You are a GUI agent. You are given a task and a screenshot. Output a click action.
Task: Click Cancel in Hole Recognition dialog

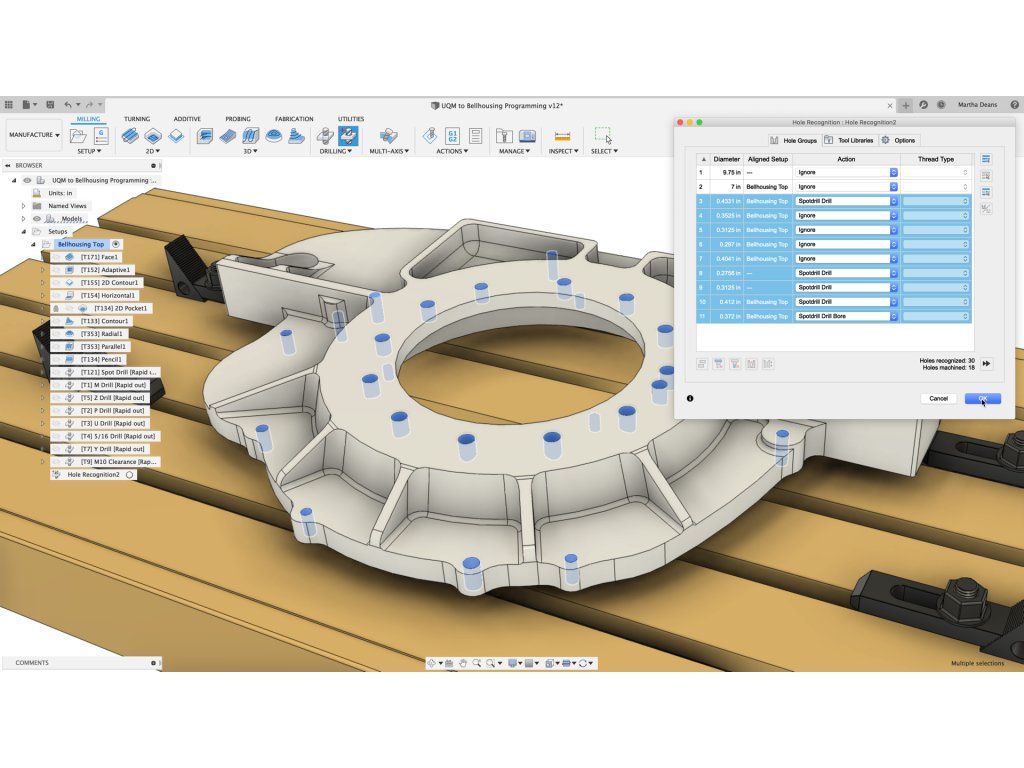tap(938, 398)
